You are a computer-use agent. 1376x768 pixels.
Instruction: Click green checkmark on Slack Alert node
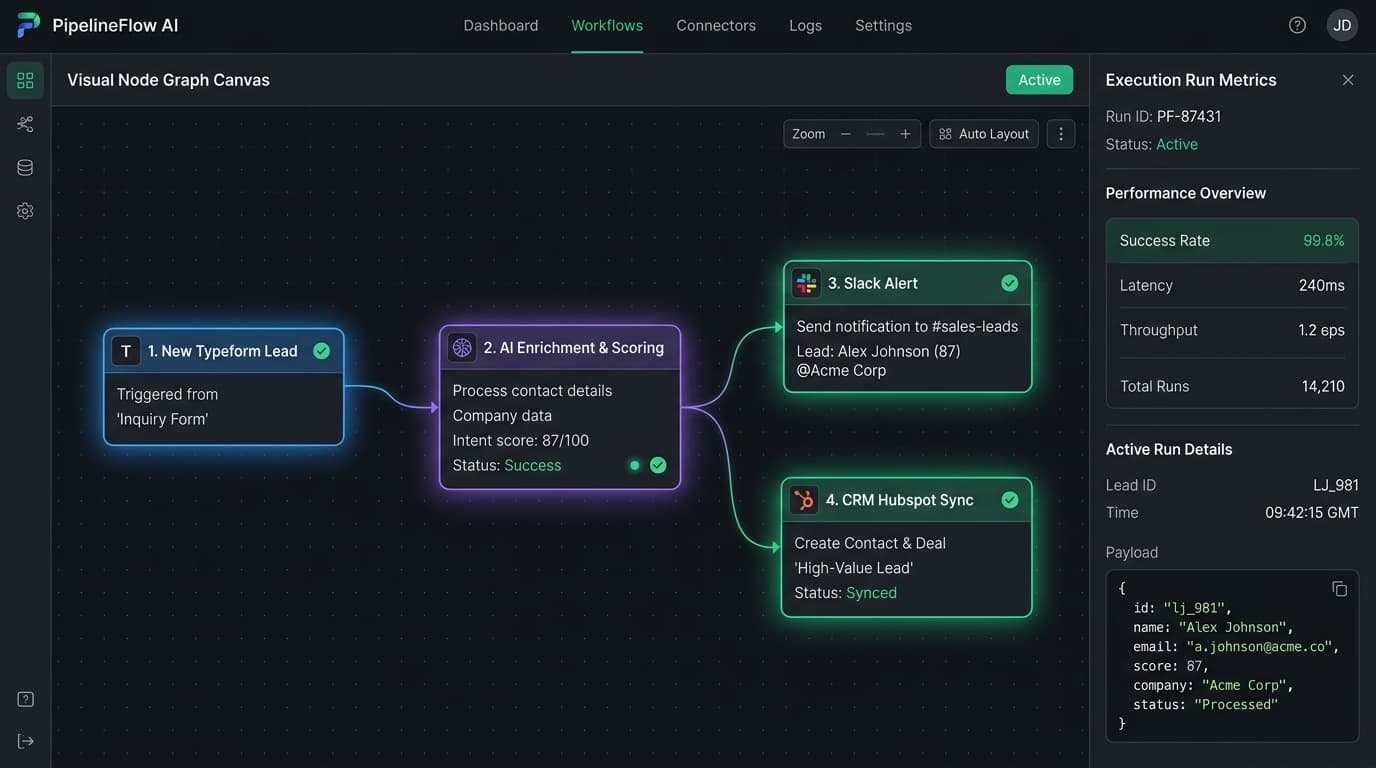click(1010, 283)
